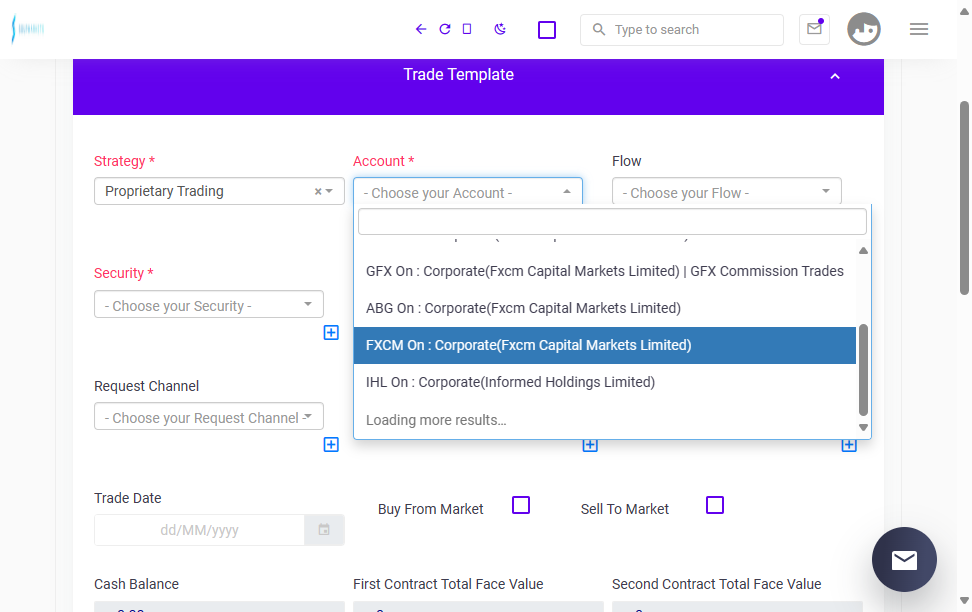972x612 pixels.
Task: Click the Loading more results text
Action: (436, 420)
